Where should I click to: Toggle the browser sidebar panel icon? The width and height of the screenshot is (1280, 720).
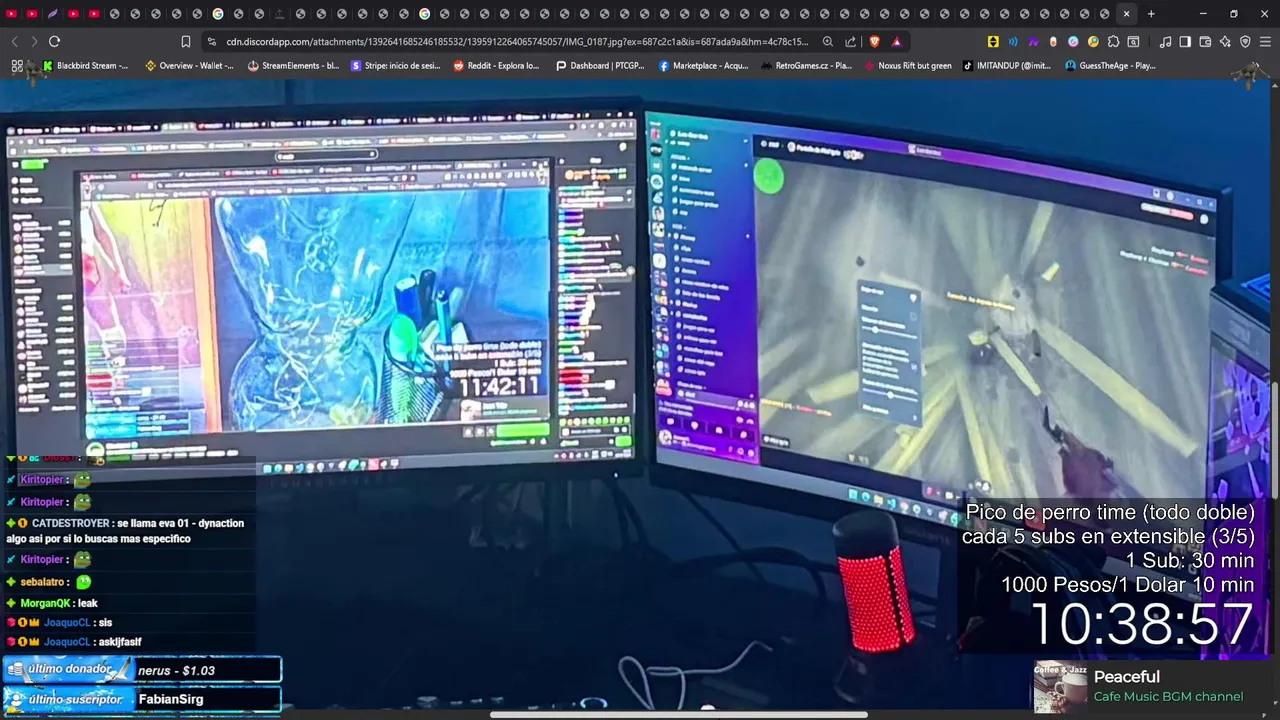[1185, 42]
